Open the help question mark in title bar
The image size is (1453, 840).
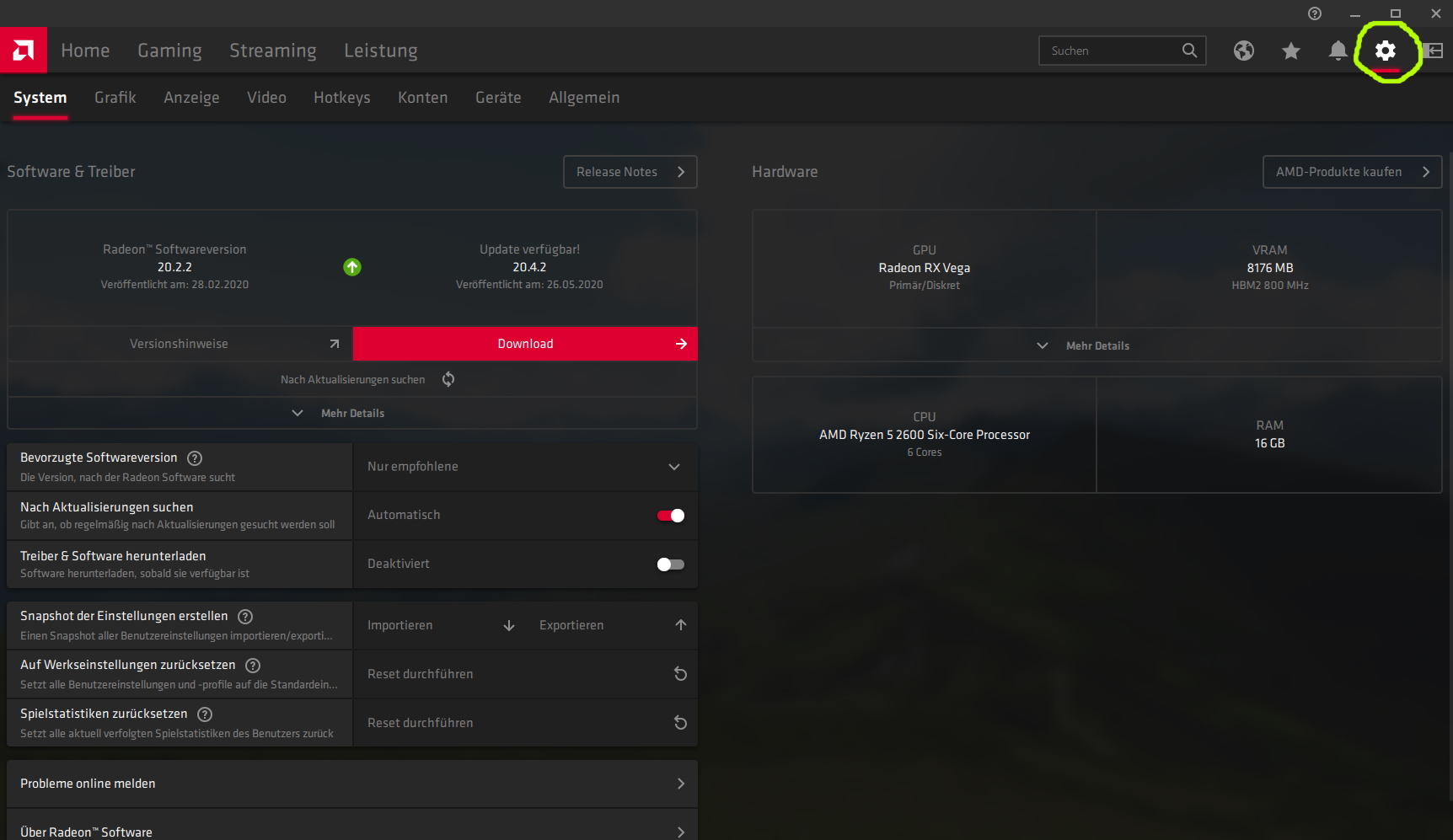pyautogui.click(x=1315, y=13)
